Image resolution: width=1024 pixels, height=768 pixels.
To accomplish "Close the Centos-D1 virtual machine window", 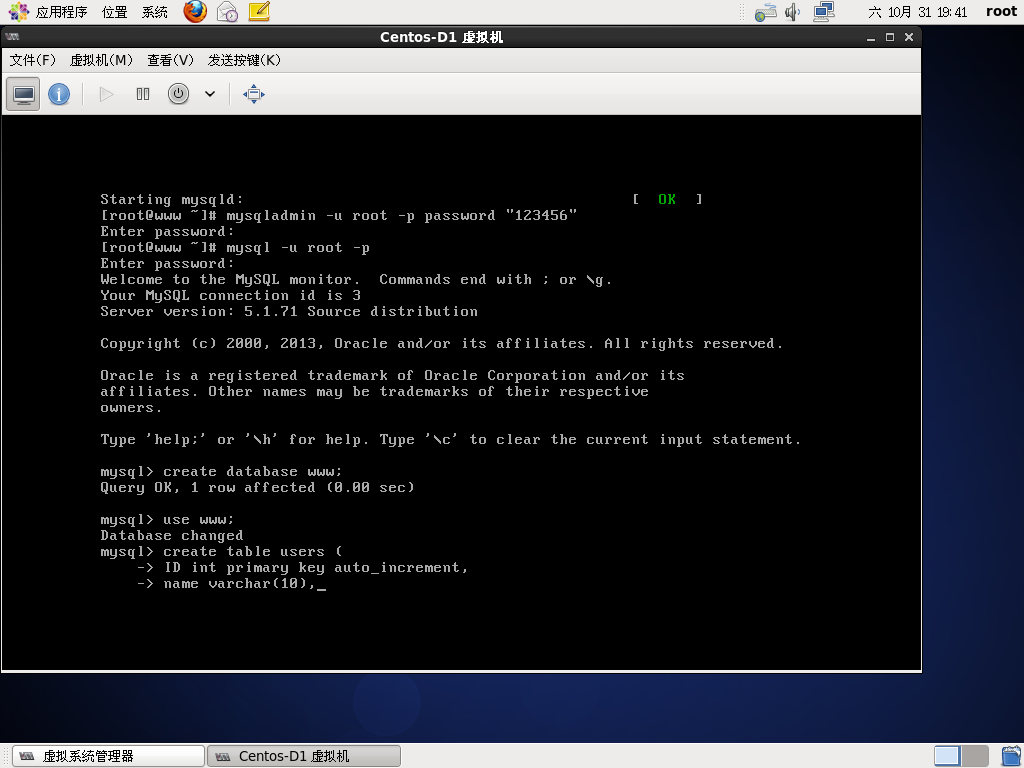I will [x=908, y=37].
